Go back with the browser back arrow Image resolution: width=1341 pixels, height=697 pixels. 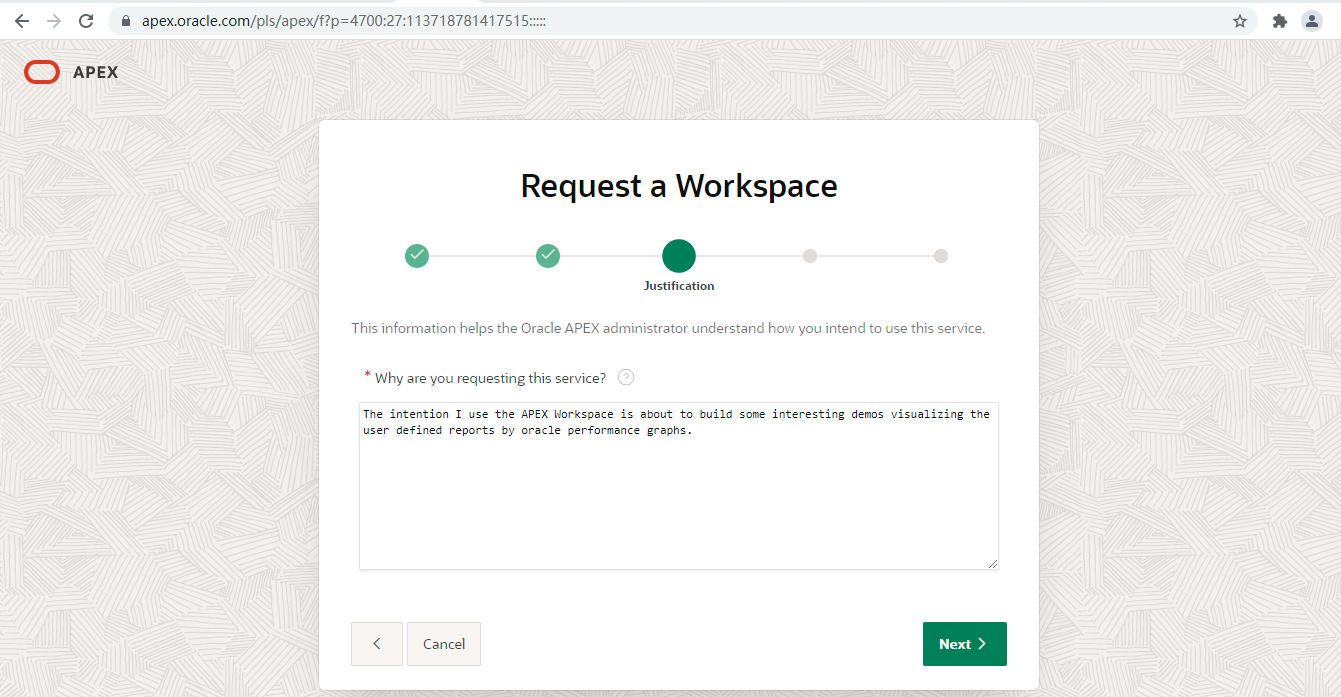[22, 20]
